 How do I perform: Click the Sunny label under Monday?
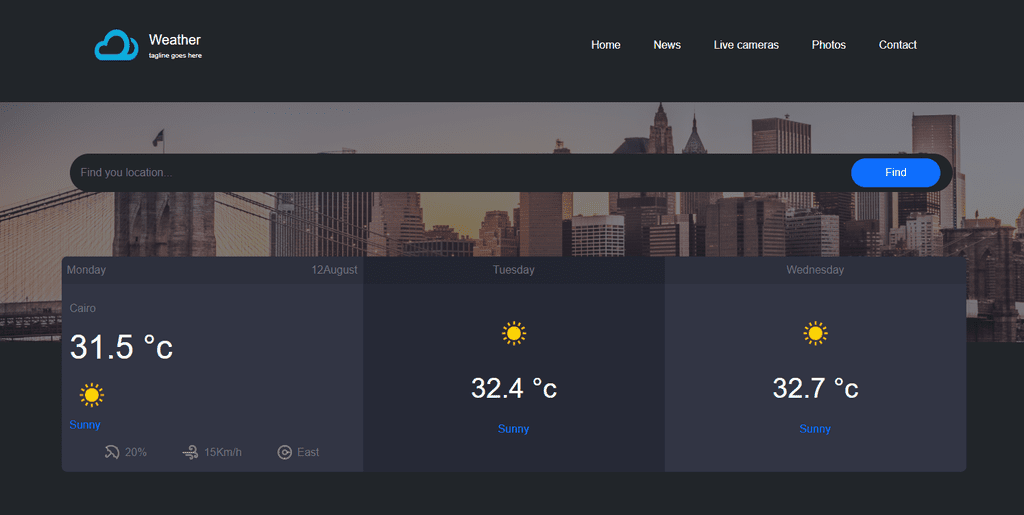point(85,425)
